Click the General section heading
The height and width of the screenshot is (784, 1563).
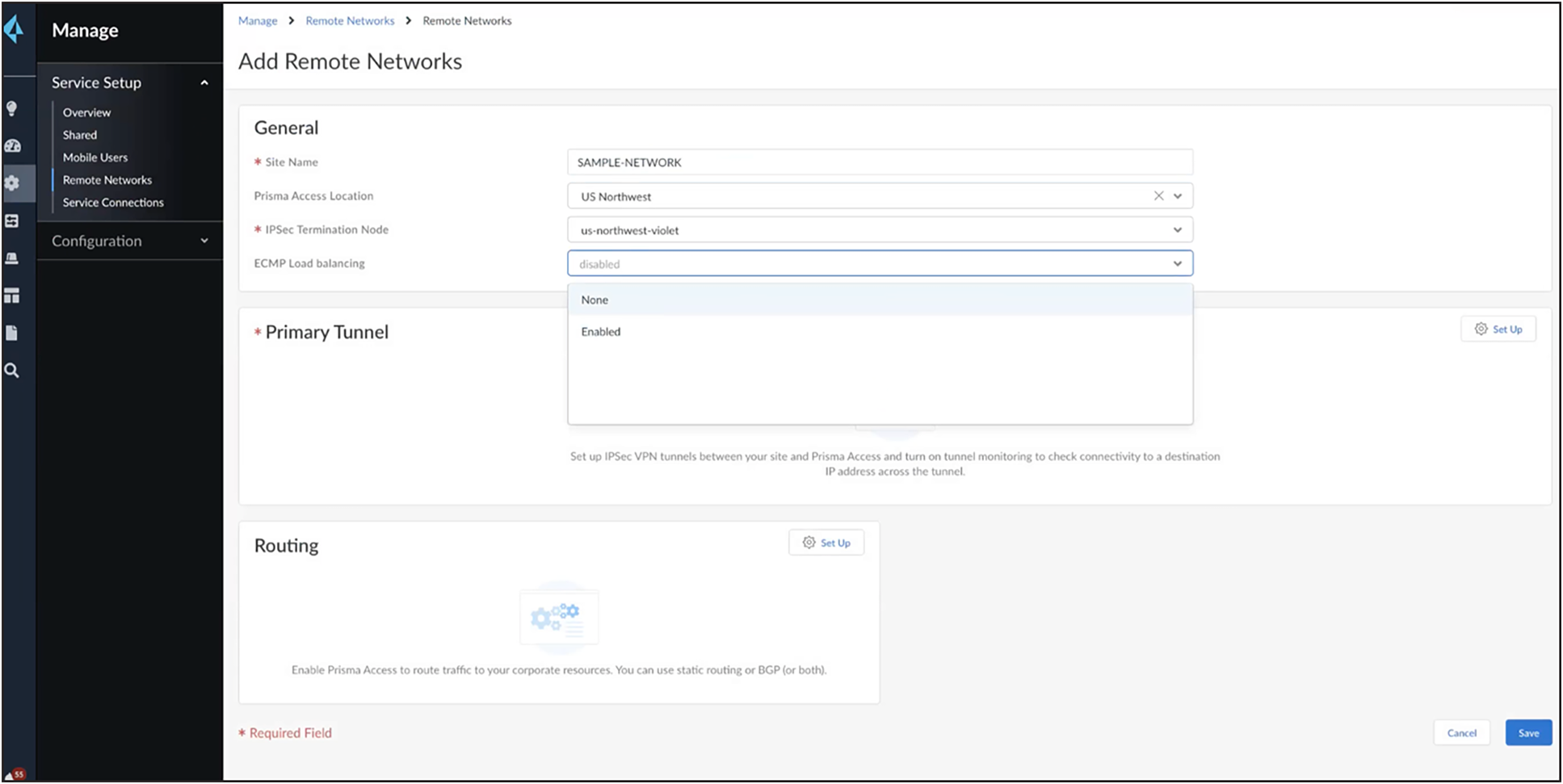point(286,128)
